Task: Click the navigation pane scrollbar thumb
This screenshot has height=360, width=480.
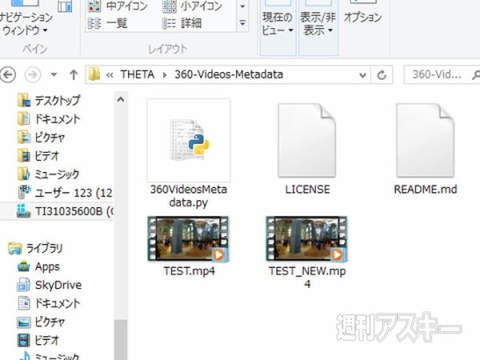Action: 121,340
